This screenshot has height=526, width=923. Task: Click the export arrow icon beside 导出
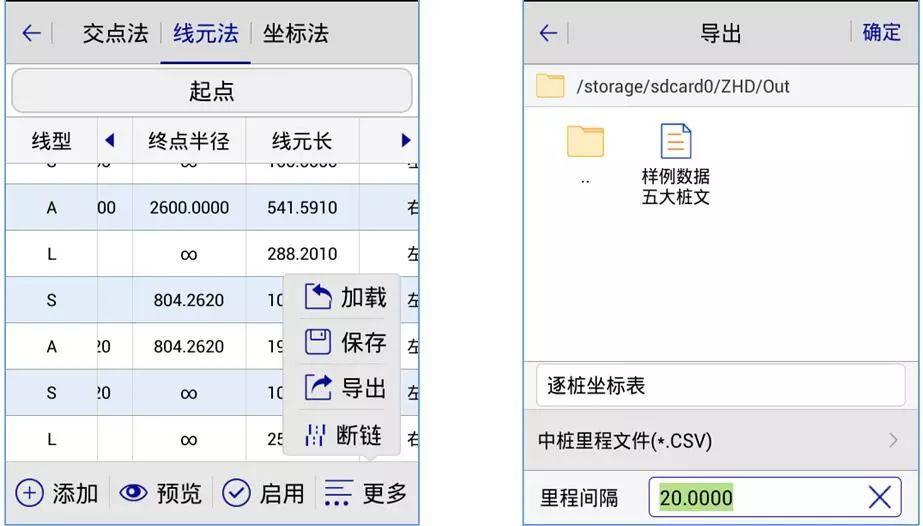[318, 388]
